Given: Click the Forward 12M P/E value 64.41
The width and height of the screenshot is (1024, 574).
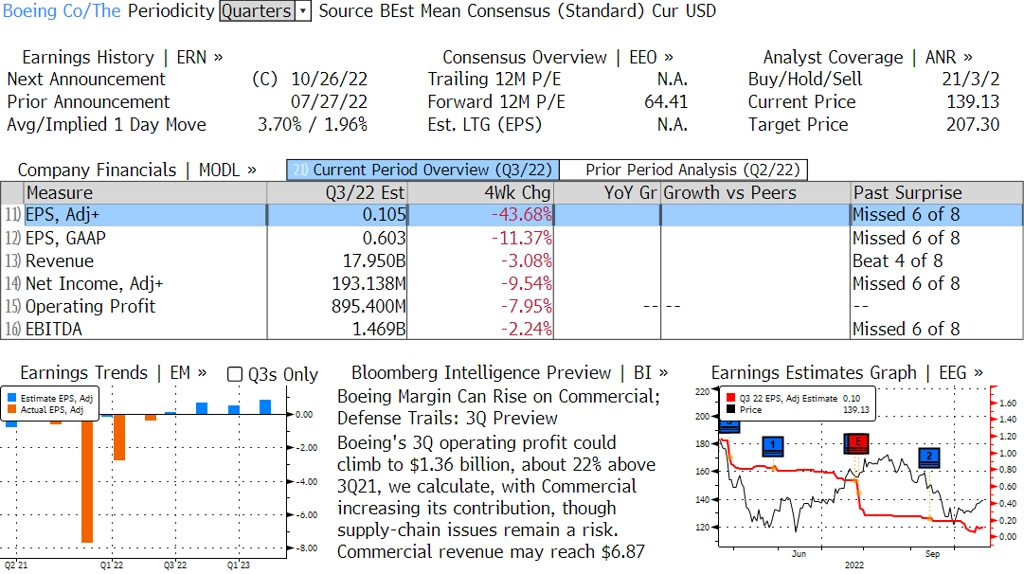Looking at the screenshot, I should [665, 102].
